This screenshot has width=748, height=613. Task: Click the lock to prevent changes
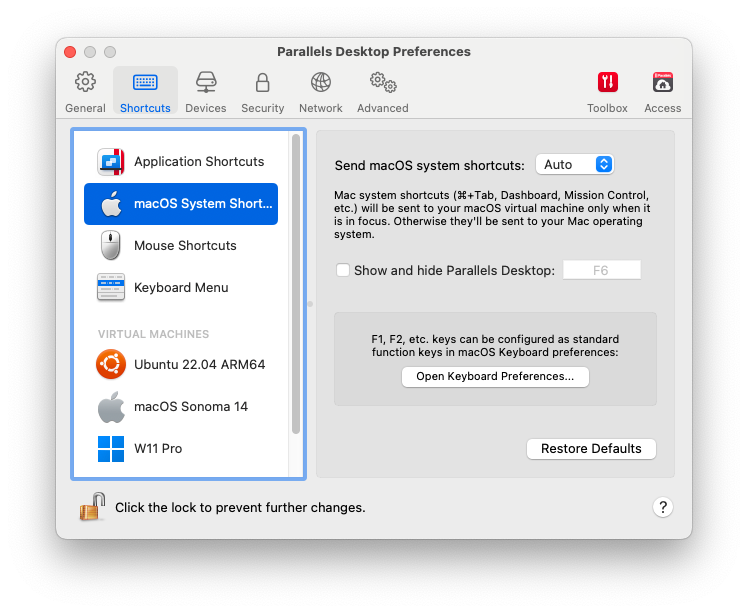tap(93, 507)
